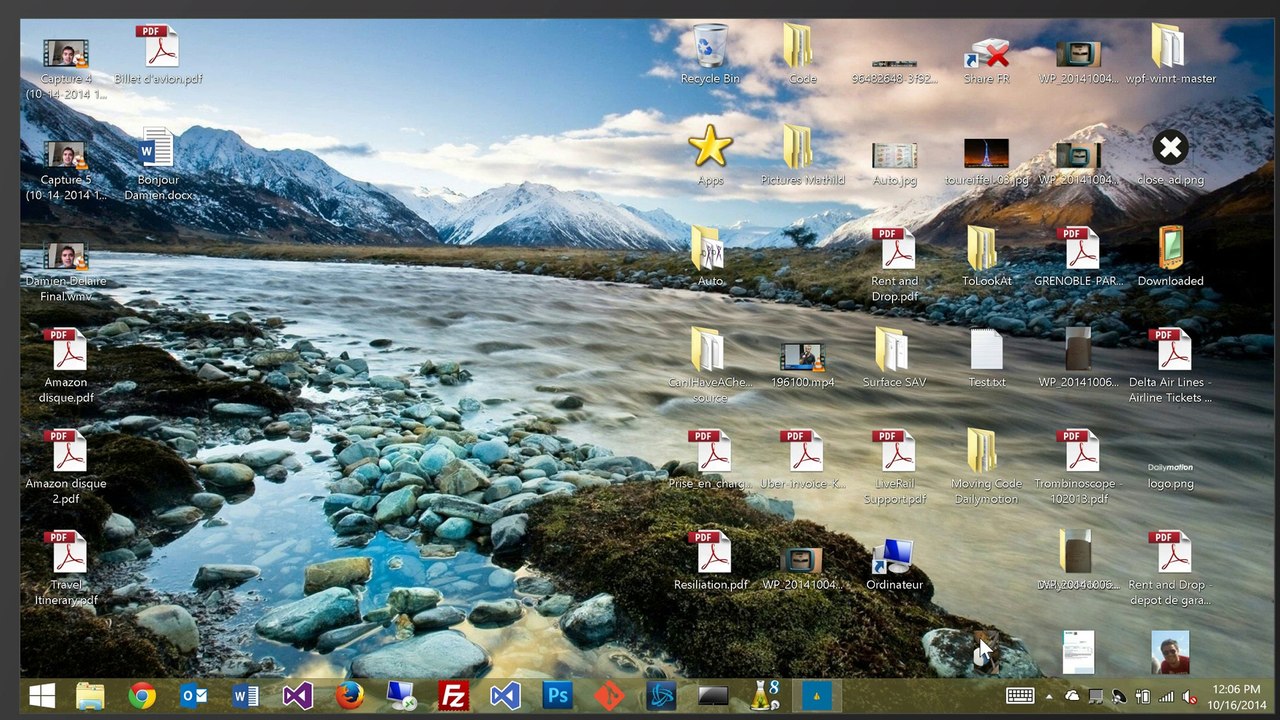Open Google Chrome from the taskbar

pyautogui.click(x=142, y=695)
